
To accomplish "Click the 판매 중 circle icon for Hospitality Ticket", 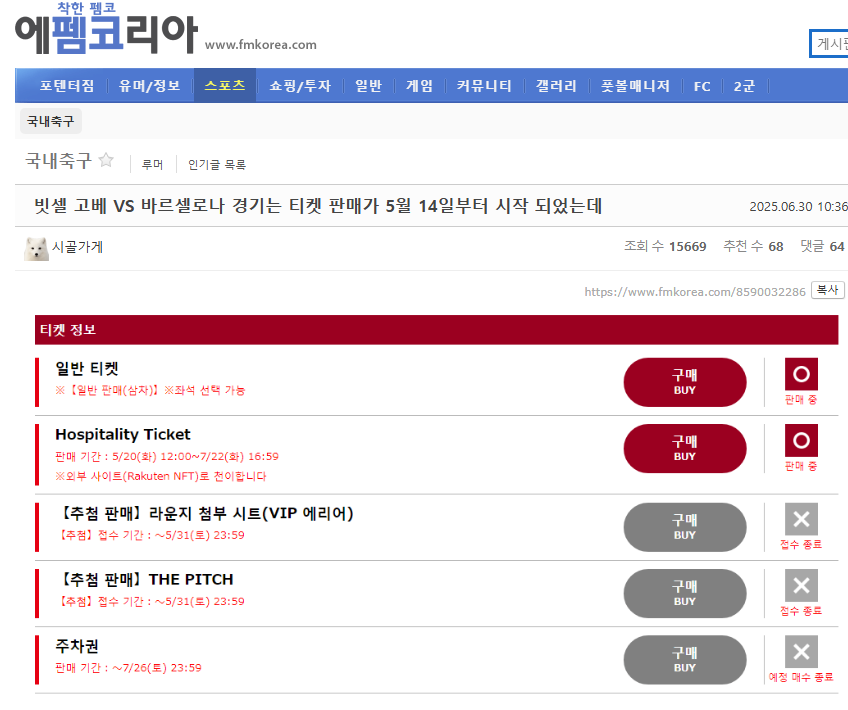I will (x=801, y=441).
